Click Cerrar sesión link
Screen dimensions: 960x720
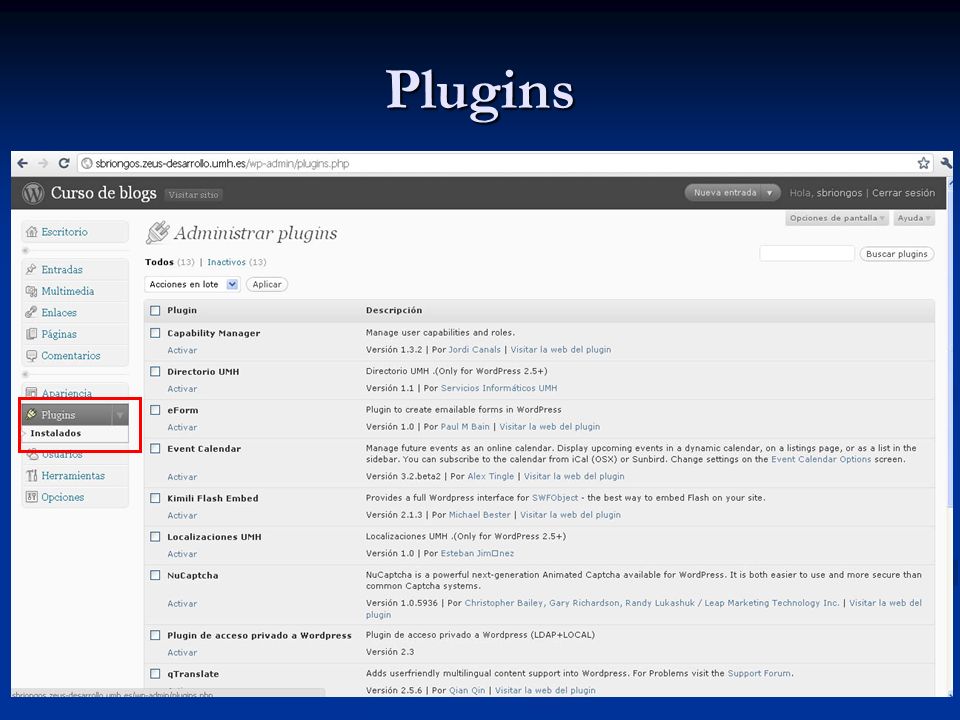click(903, 193)
